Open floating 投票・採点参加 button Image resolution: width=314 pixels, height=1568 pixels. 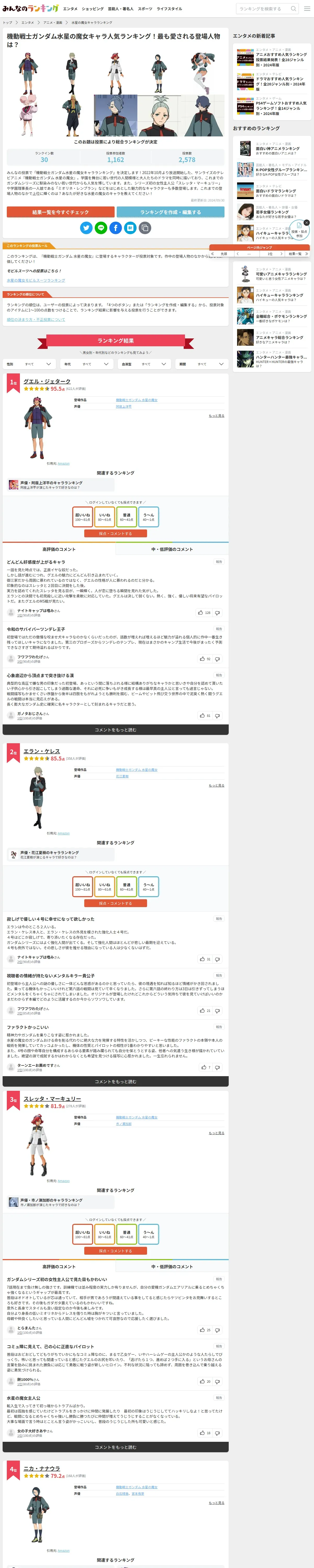pyautogui.click(x=299, y=231)
